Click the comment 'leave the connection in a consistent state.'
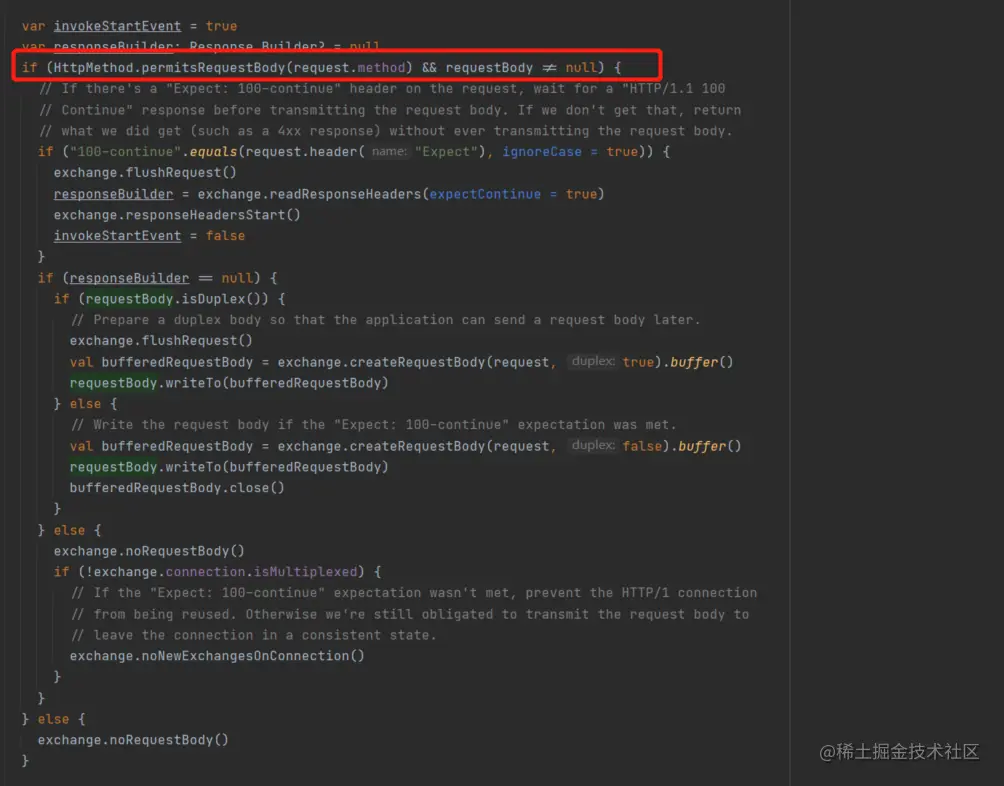This screenshot has width=1004, height=786. 254,635
